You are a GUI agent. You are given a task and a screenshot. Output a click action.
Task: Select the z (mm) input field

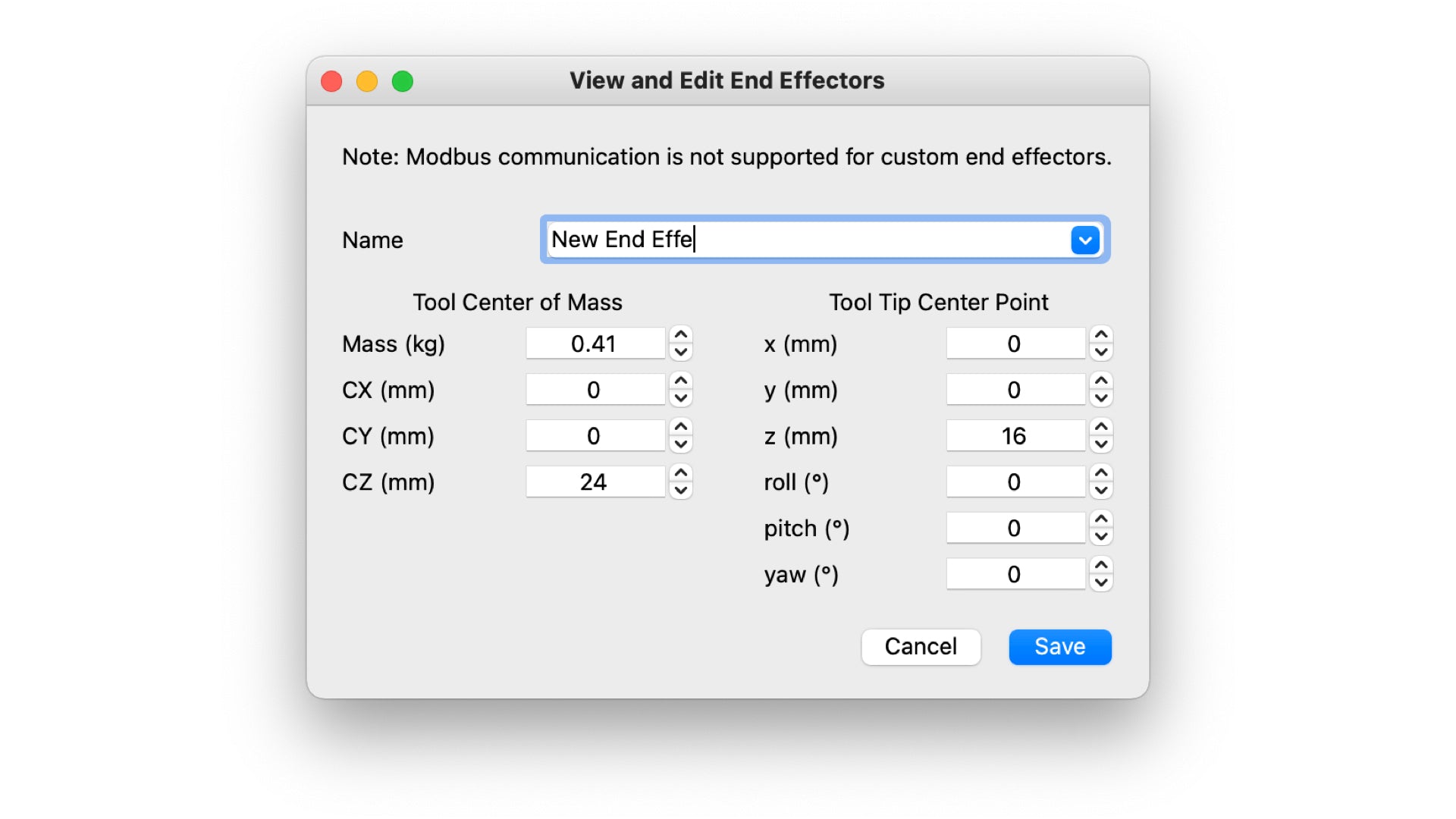(x=1015, y=436)
